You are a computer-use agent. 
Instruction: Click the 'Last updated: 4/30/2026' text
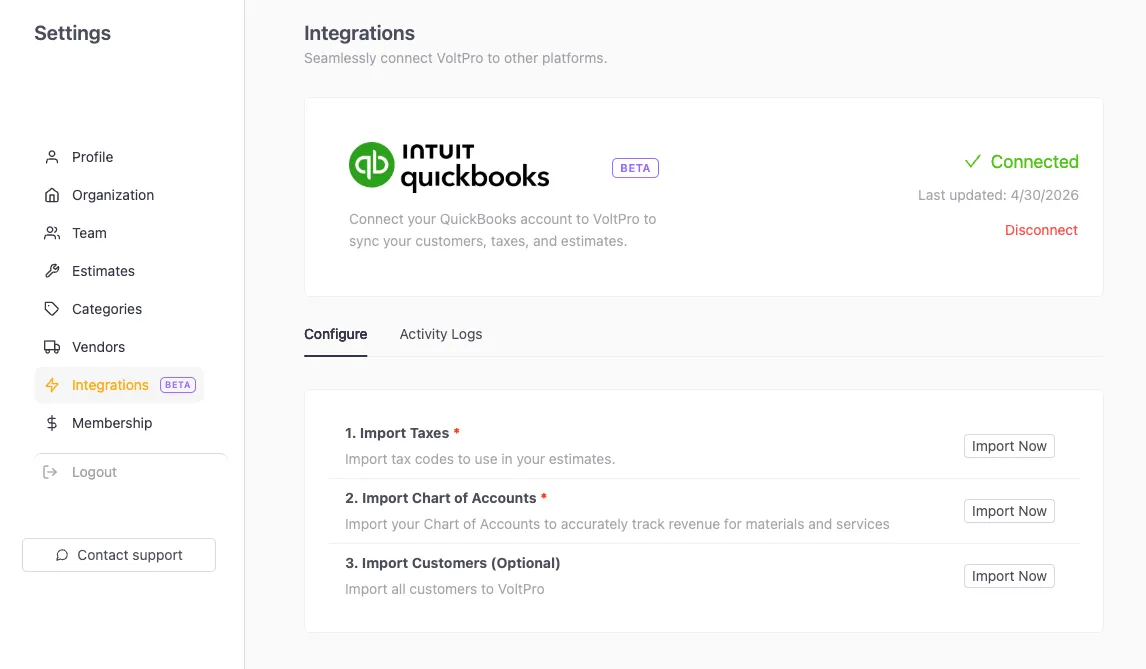tap(998, 195)
